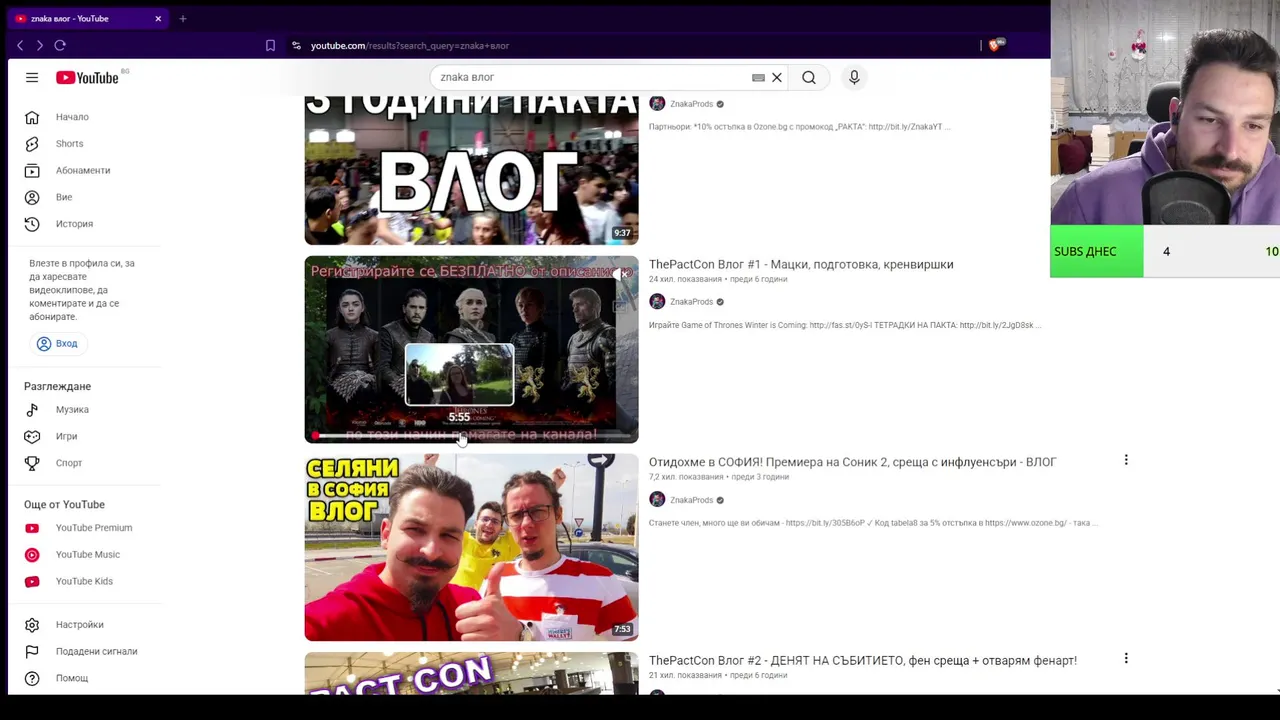Open title ThePactCon Влог #2 - ДЕНЯТ НА СЪБИТИЕТО

(x=863, y=660)
